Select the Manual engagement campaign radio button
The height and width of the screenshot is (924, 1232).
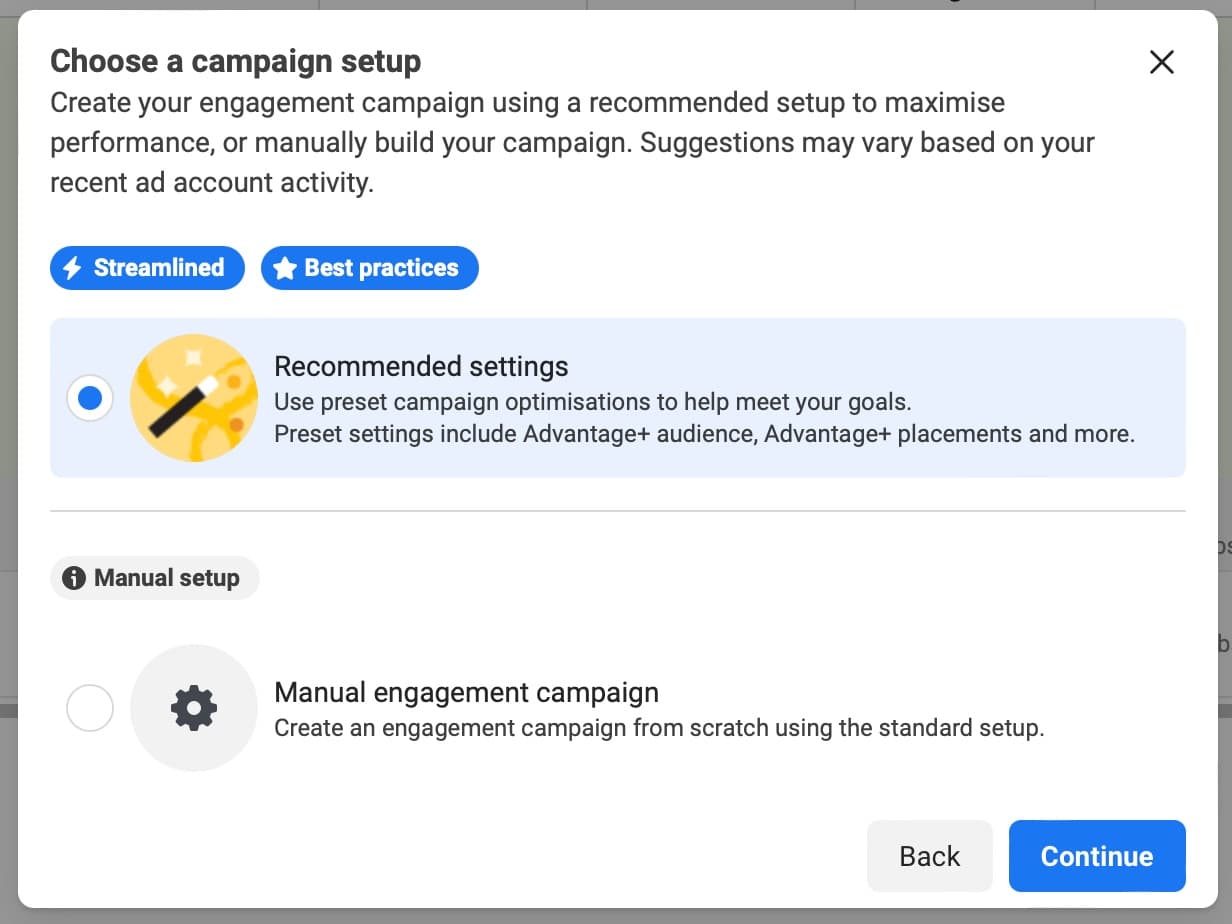pos(90,708)
